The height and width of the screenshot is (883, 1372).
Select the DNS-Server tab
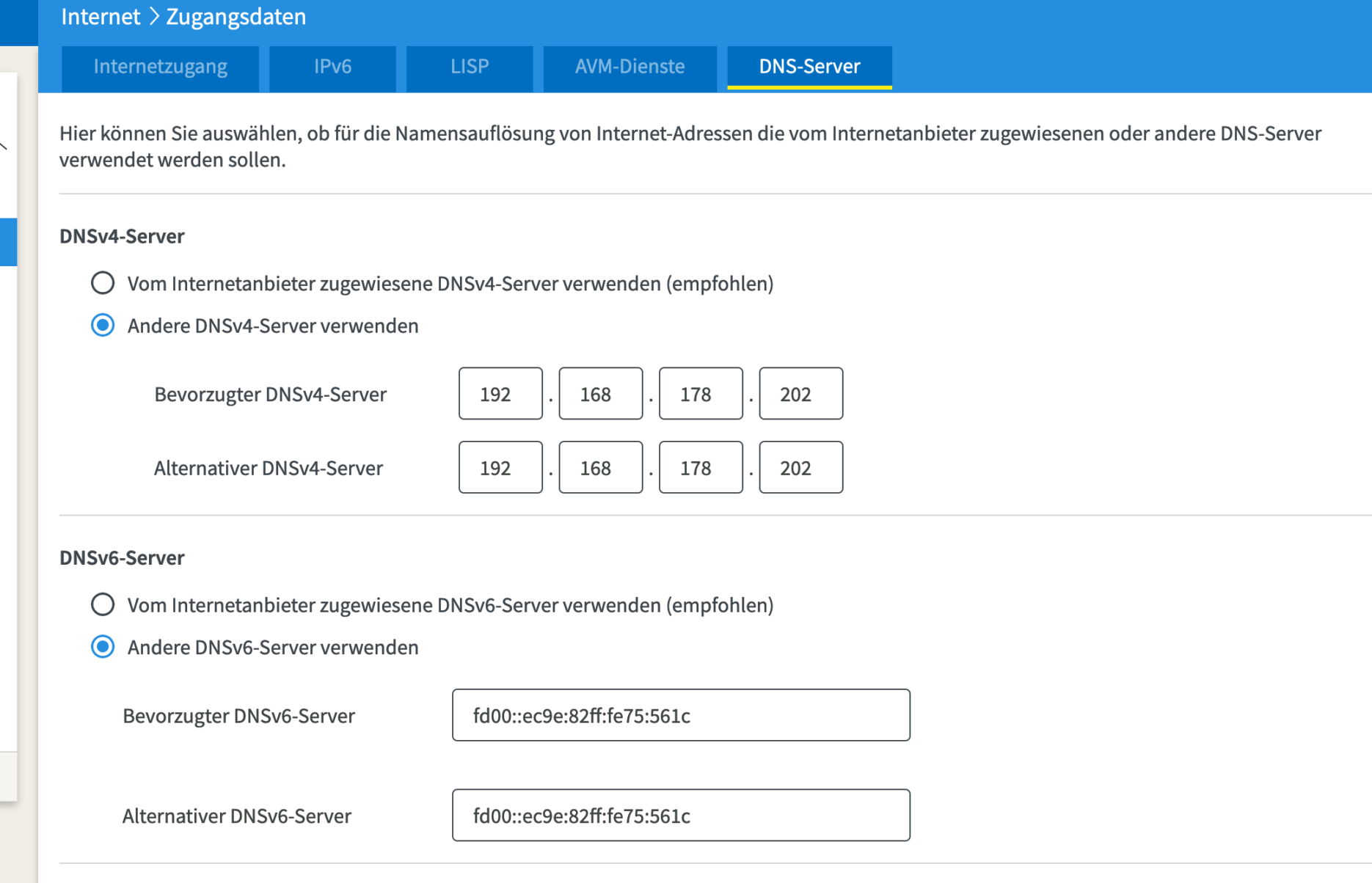click(x=809, y=67)
